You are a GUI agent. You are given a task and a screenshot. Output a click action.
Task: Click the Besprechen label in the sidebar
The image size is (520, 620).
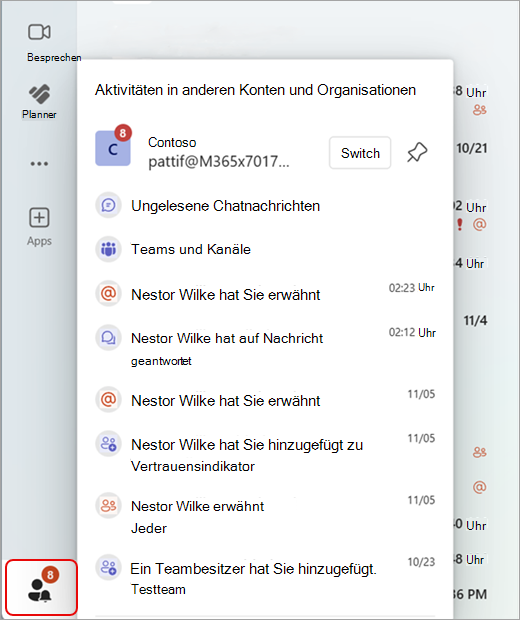pos(54,57)
